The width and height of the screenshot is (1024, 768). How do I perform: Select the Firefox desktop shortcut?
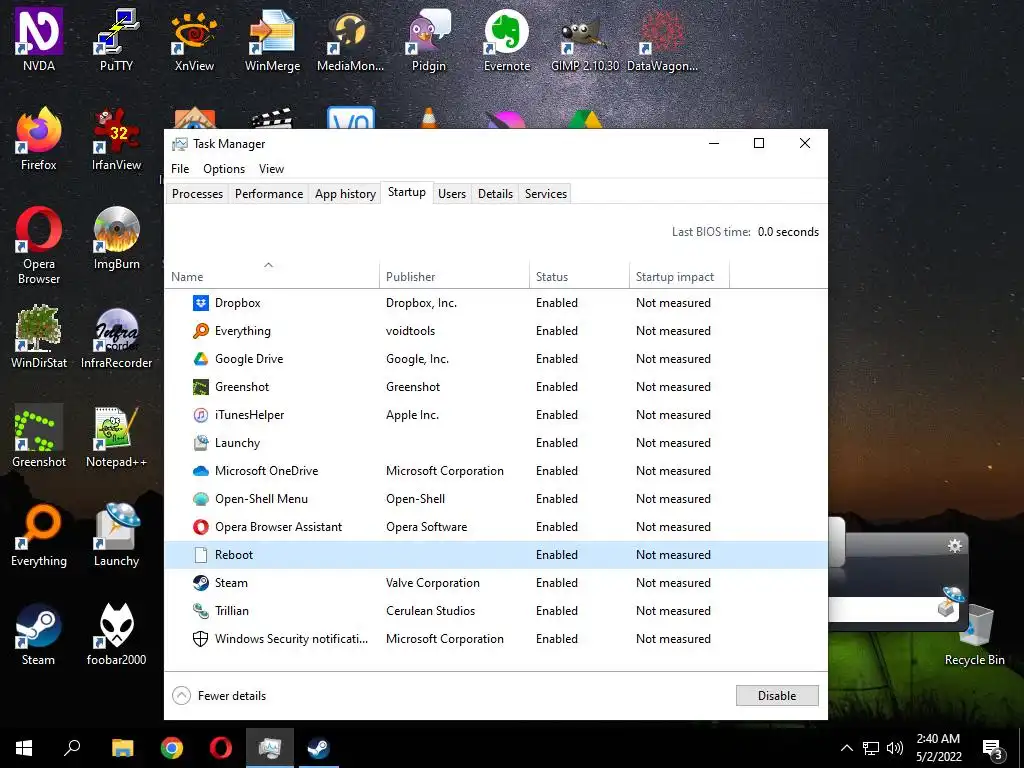click(39, 140)
